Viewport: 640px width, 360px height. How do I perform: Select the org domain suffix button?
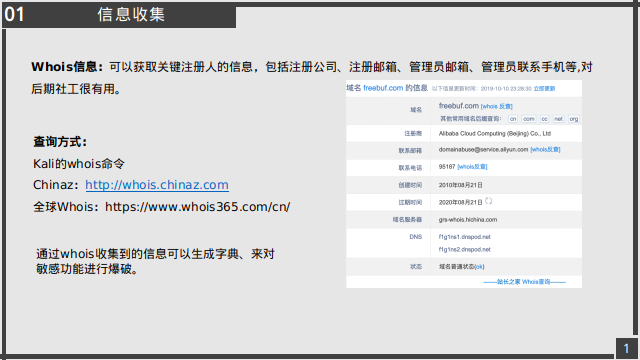574,119
